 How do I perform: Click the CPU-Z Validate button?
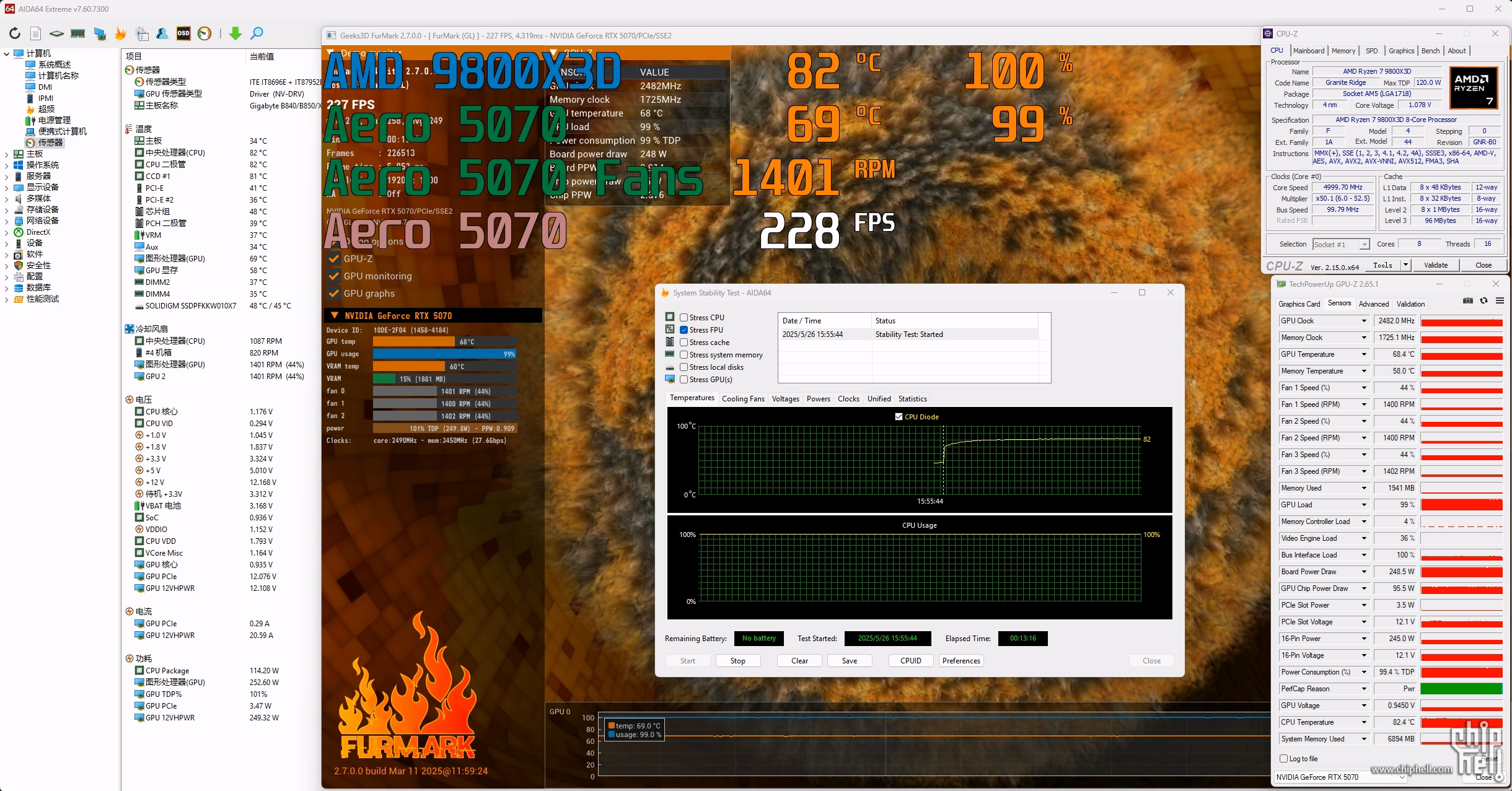[1436, 265]
